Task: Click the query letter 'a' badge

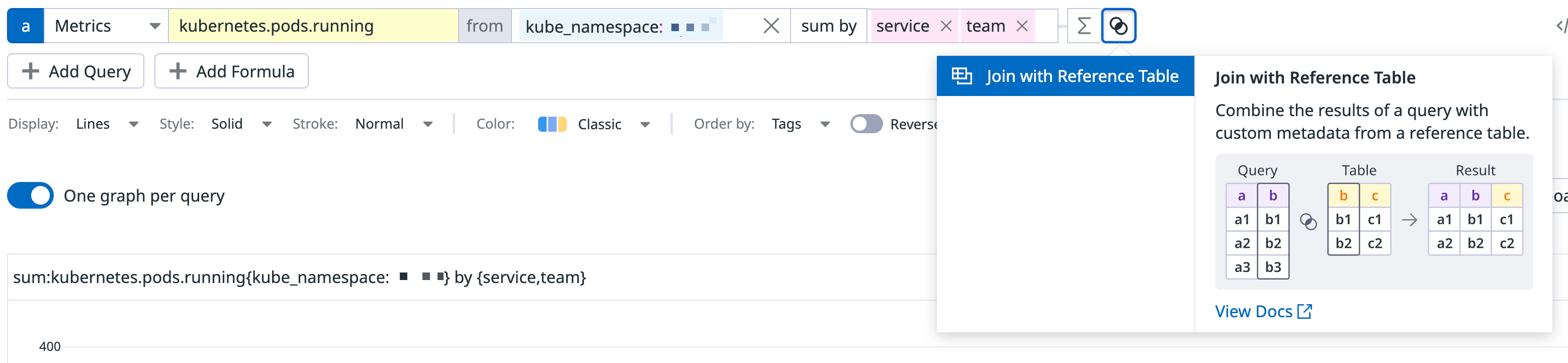Action: click(26, 26)
